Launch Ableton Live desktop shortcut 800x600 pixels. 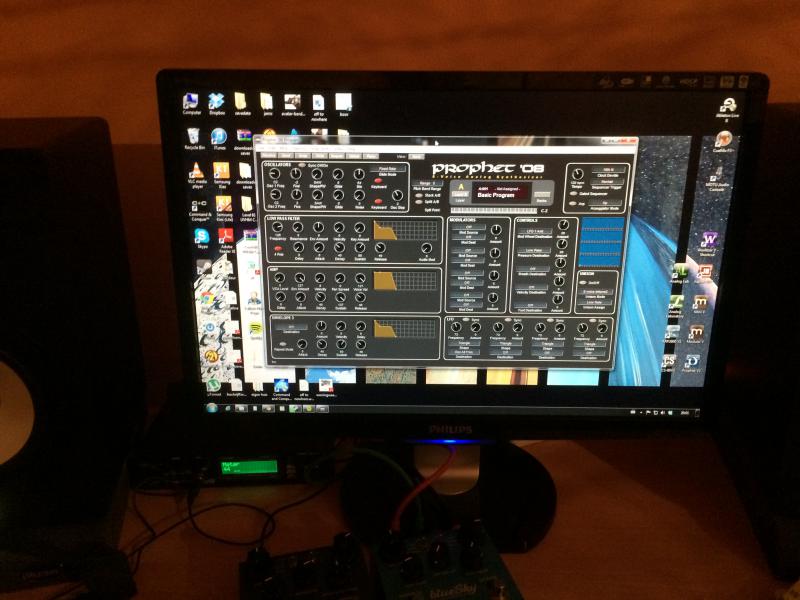coord(728,110)
